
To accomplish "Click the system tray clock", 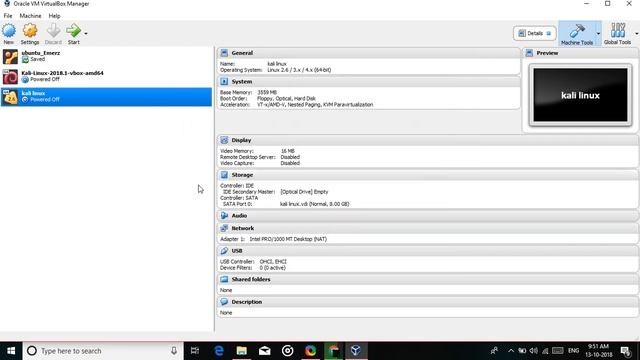I will click(x=598, y=351).
